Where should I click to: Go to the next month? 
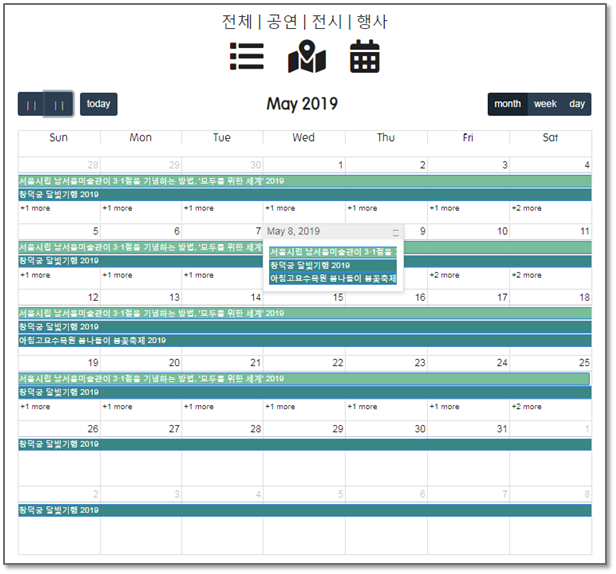pyautogui.click(x=59, y=105)
